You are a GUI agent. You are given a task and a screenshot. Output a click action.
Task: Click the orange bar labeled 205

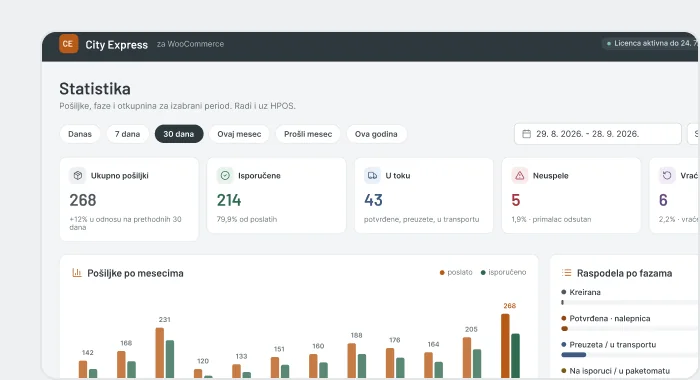[467, 358]
